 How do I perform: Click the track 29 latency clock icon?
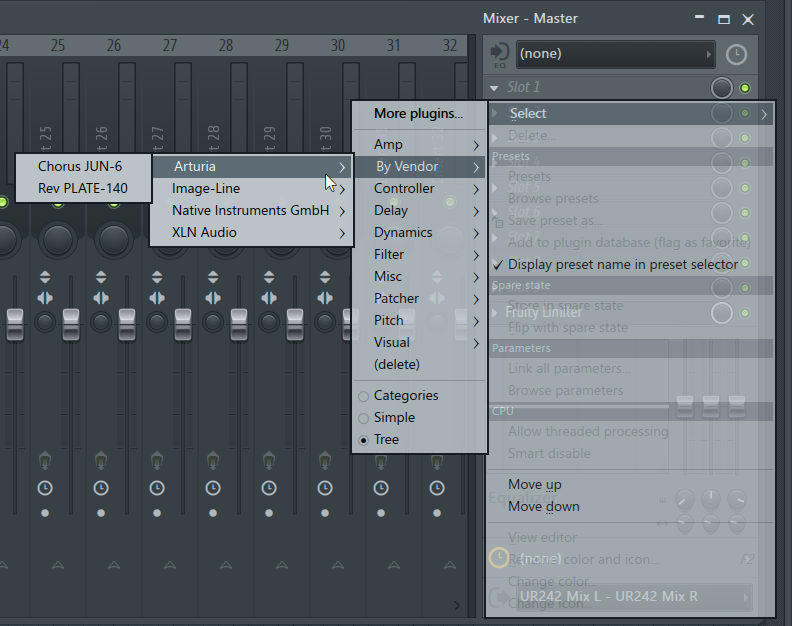(269, 488)
